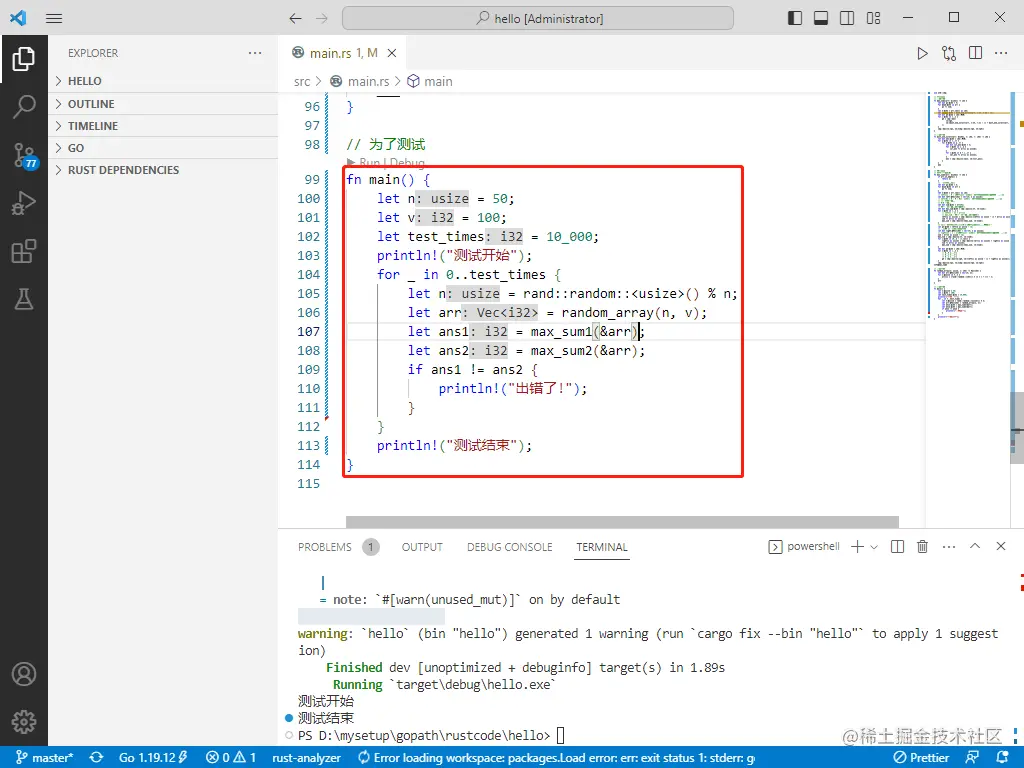Expand the HELLO folder section
The image size is (1024, 768).
[x=163, y=81]
